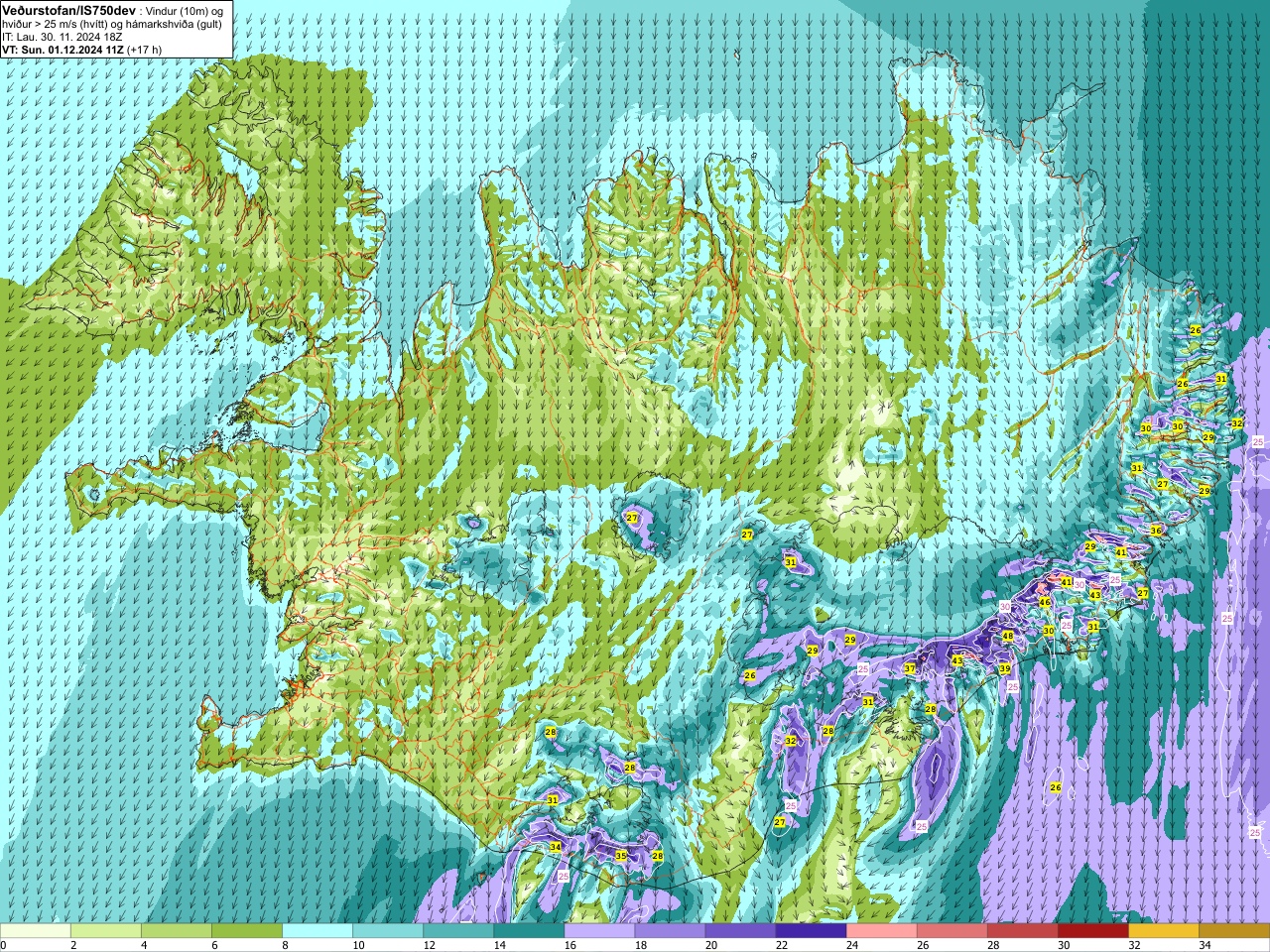
Task: Click the 14–16 dark teal legend swatch
Action: point(529,931)
